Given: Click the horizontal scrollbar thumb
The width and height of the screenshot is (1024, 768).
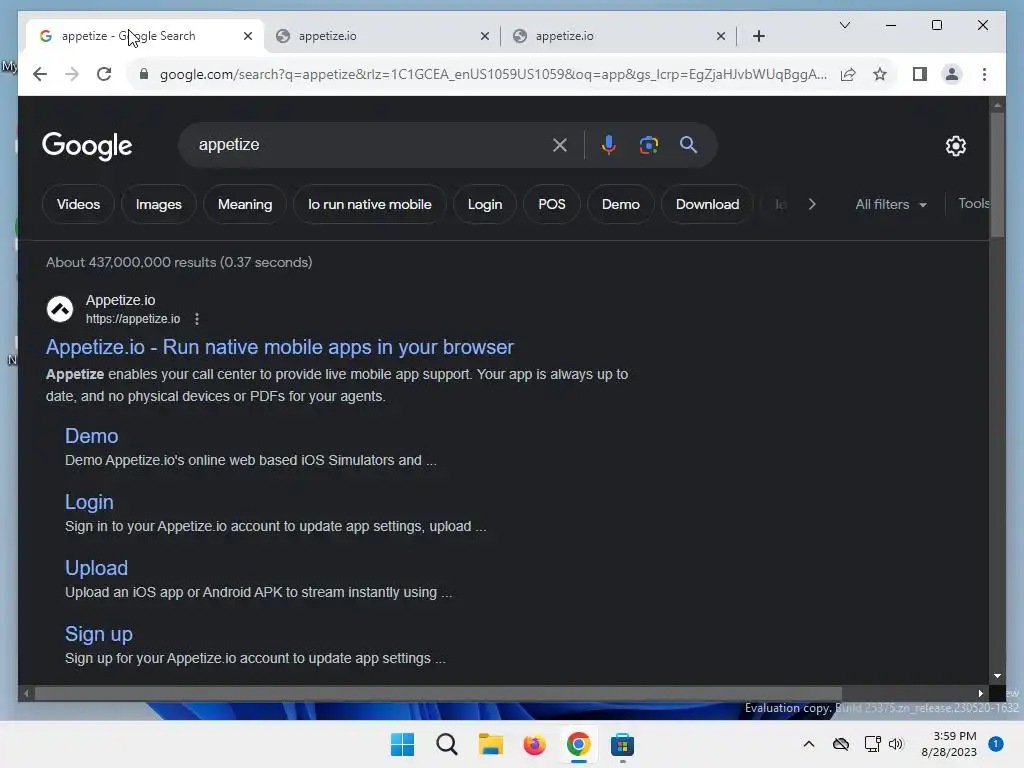Looking at the screenshot, I should (438, 693).
